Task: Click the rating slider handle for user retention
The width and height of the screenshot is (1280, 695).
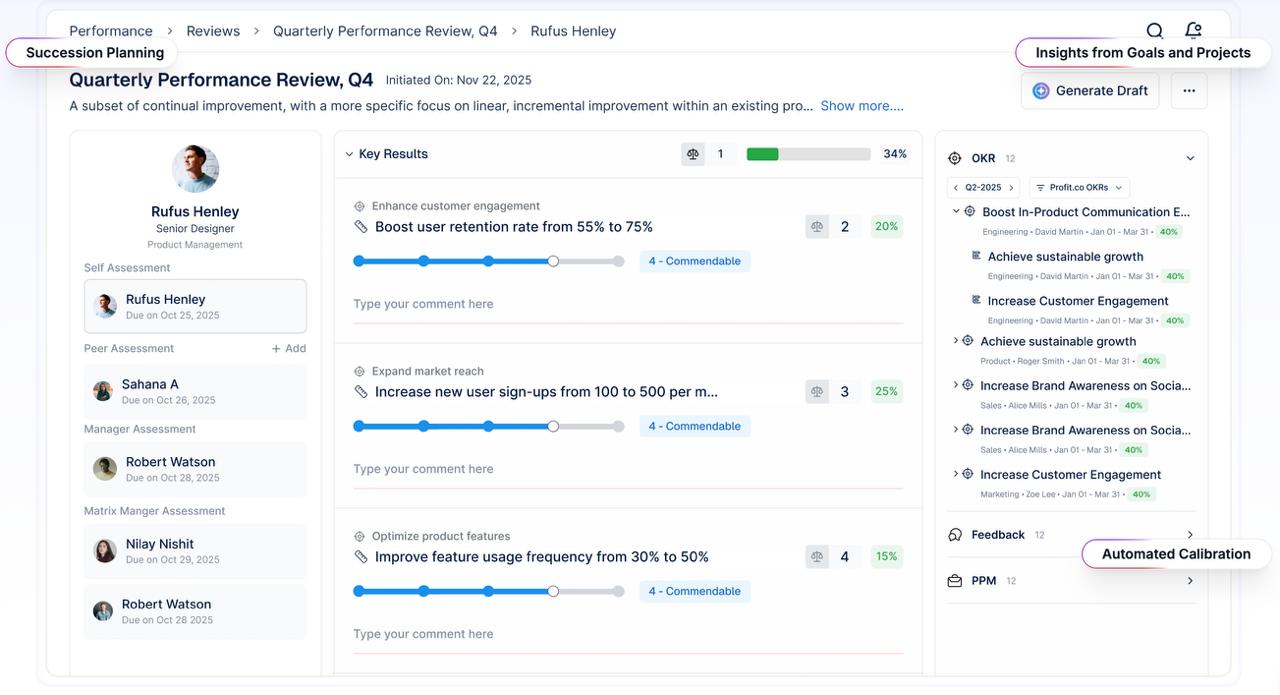Action: click(553, 261)
